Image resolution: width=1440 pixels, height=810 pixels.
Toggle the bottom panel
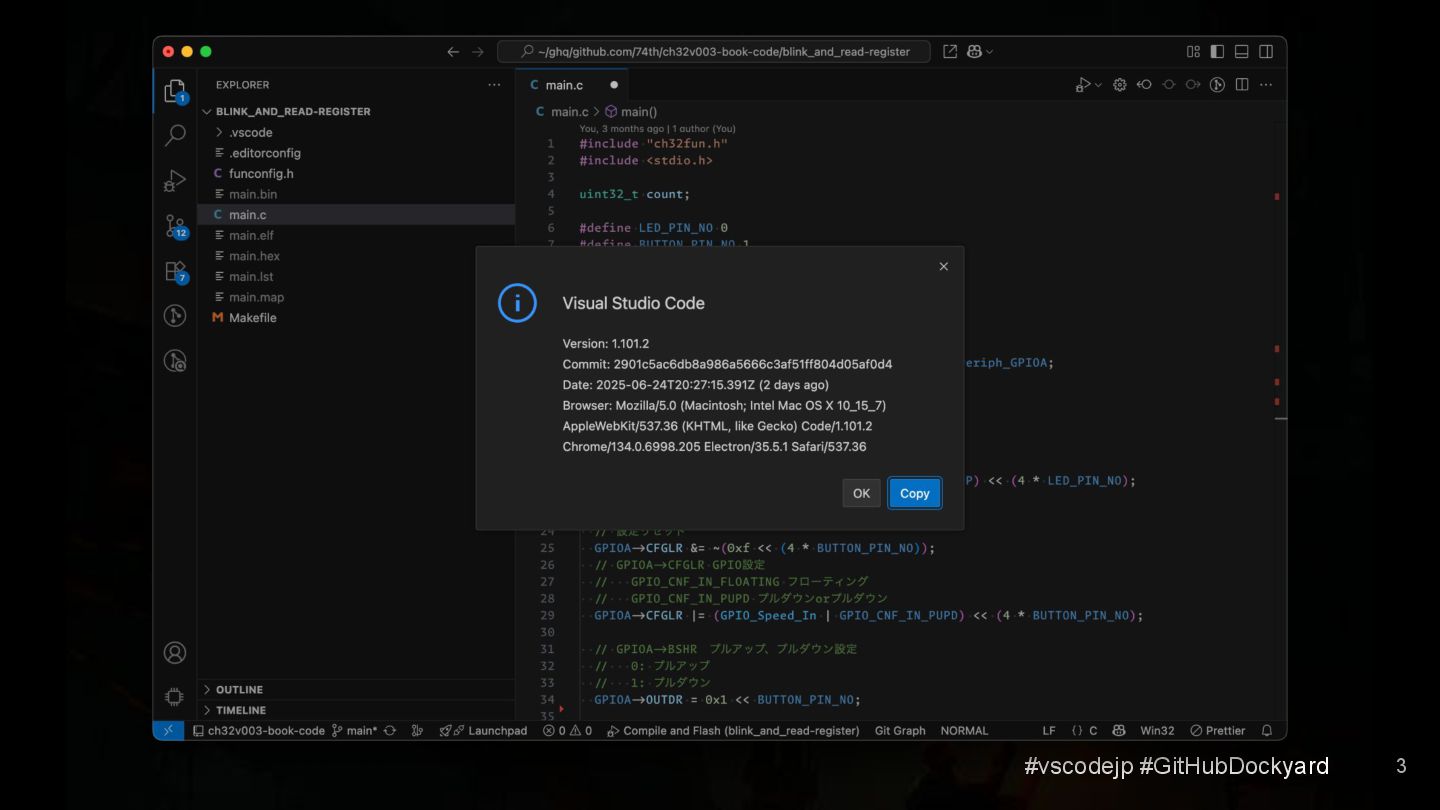(1242, 52)
